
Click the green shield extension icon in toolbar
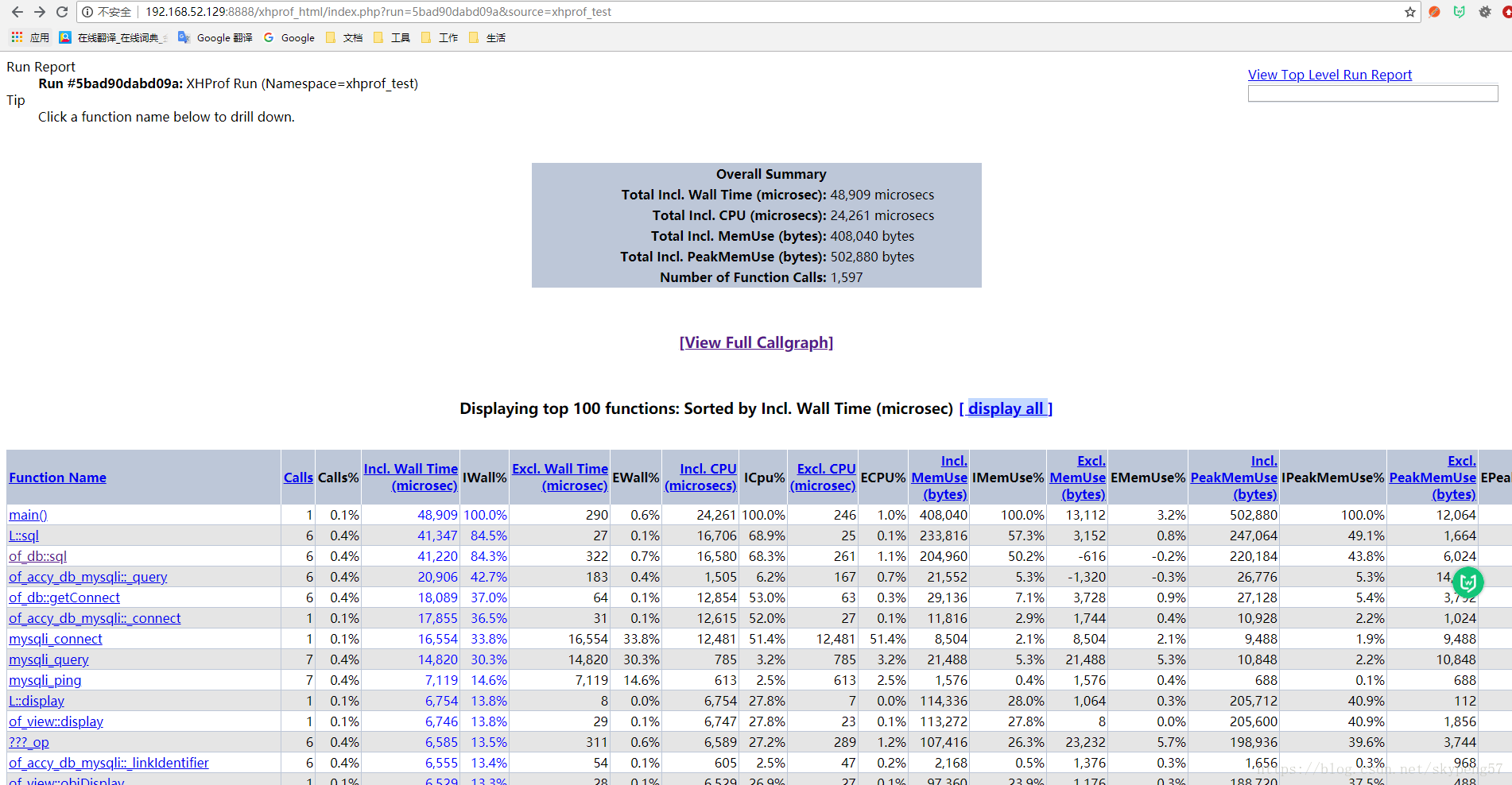click(1460, 12)
